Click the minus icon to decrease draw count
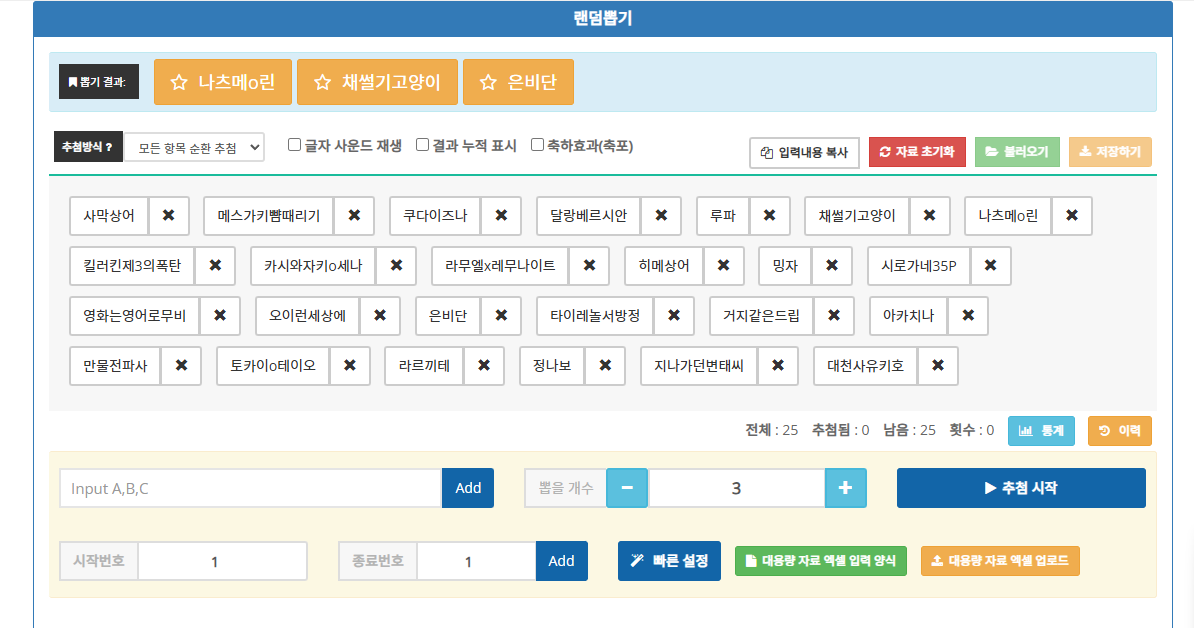This screenshot has width=1194, height=628. [627, 488]
